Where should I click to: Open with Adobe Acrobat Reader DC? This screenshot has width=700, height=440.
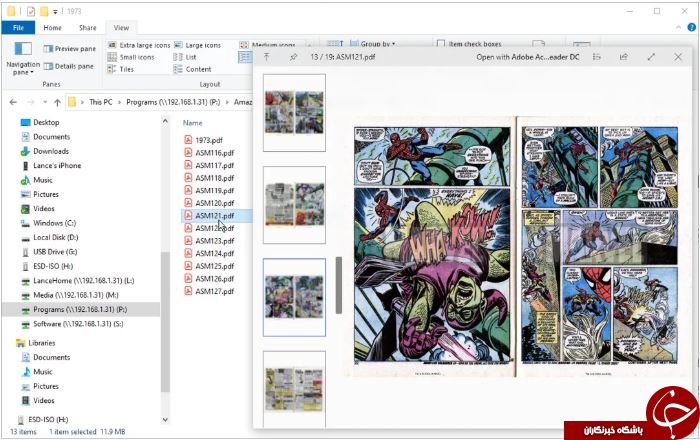[x=528, y=57]
